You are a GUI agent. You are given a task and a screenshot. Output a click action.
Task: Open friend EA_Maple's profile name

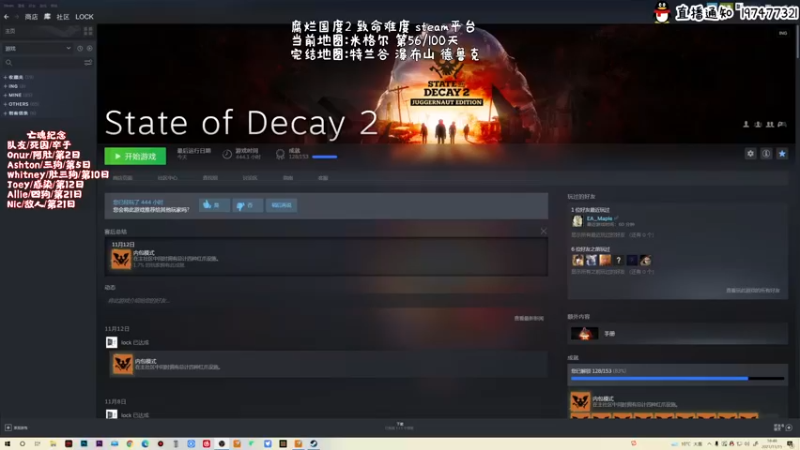coord(599,218)
